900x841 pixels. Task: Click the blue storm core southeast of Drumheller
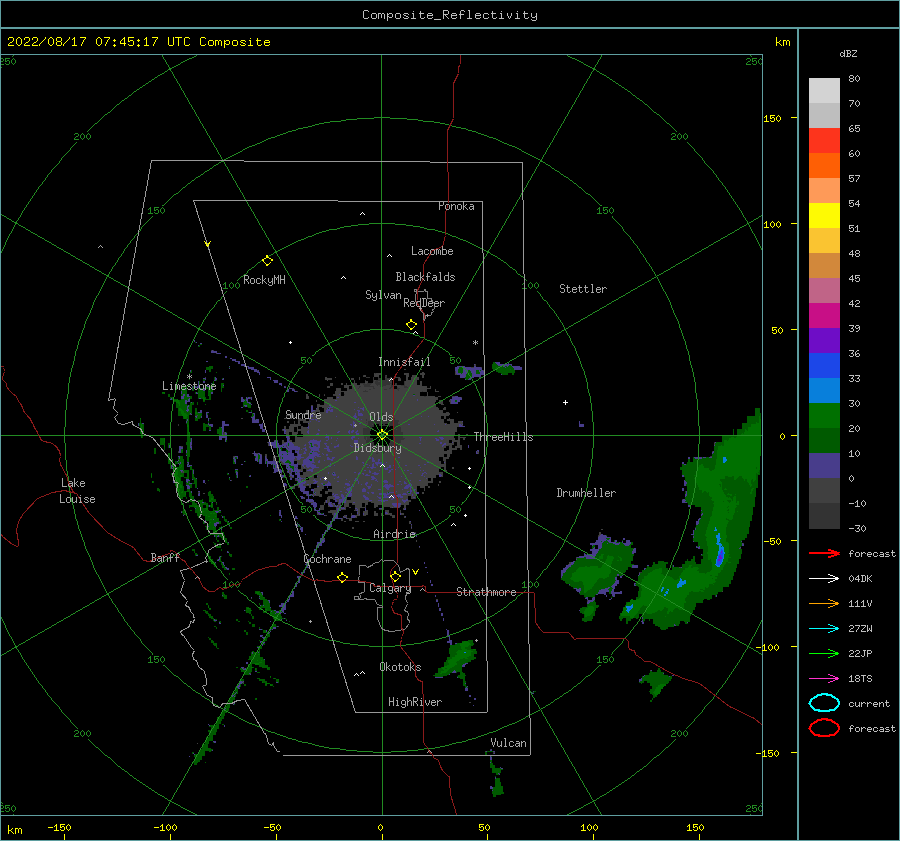click(720, 549)
